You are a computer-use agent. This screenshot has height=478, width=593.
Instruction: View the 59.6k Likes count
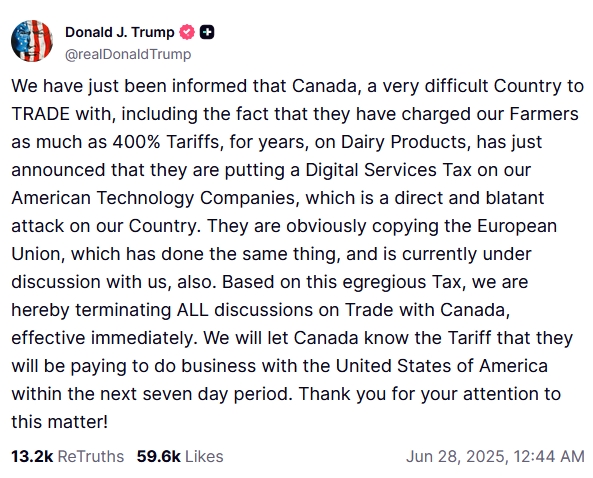point(159,456)
